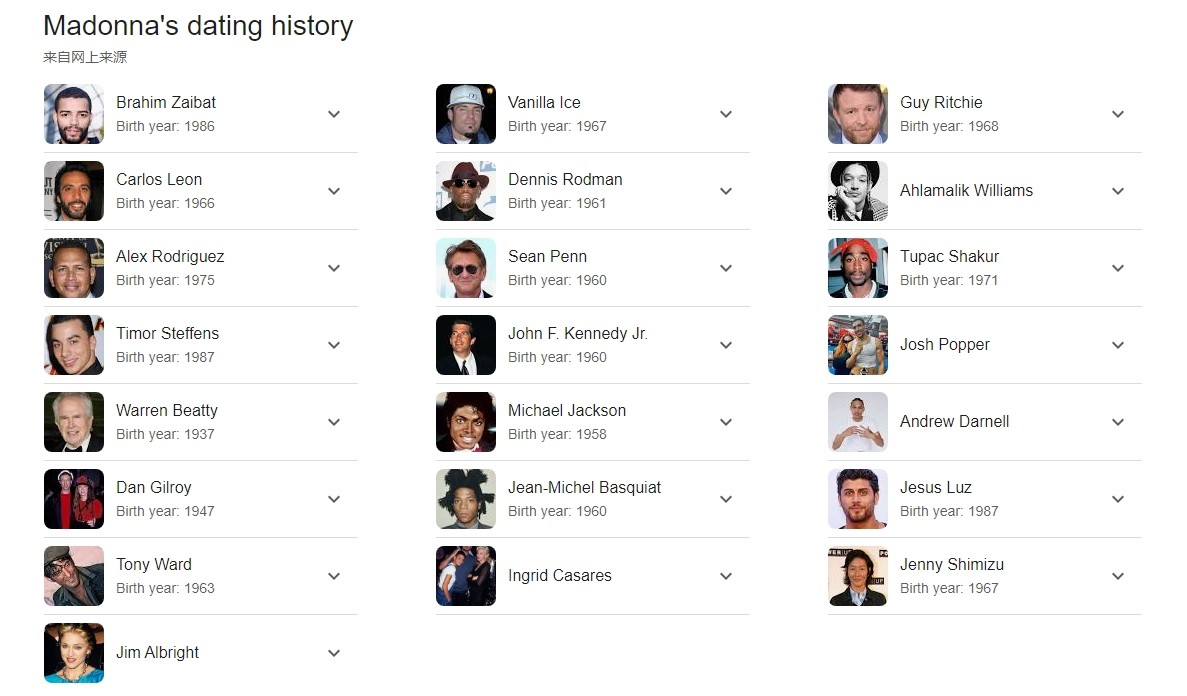Image resolution: width=1187 pixels, height=696 pixels.
Task: Click the John F. Kennedy Jr. name
Action: pyautogui.click(x=578, y=333)
